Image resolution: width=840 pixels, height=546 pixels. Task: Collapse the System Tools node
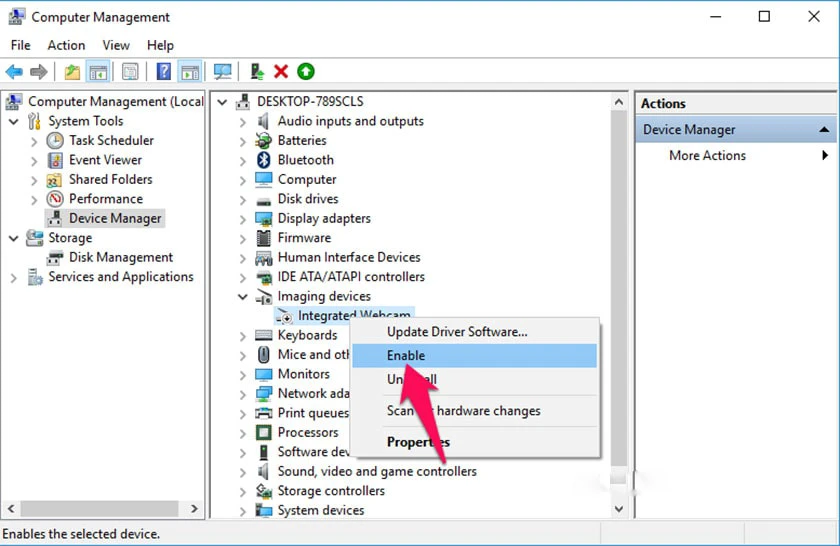tap(14, 122)
